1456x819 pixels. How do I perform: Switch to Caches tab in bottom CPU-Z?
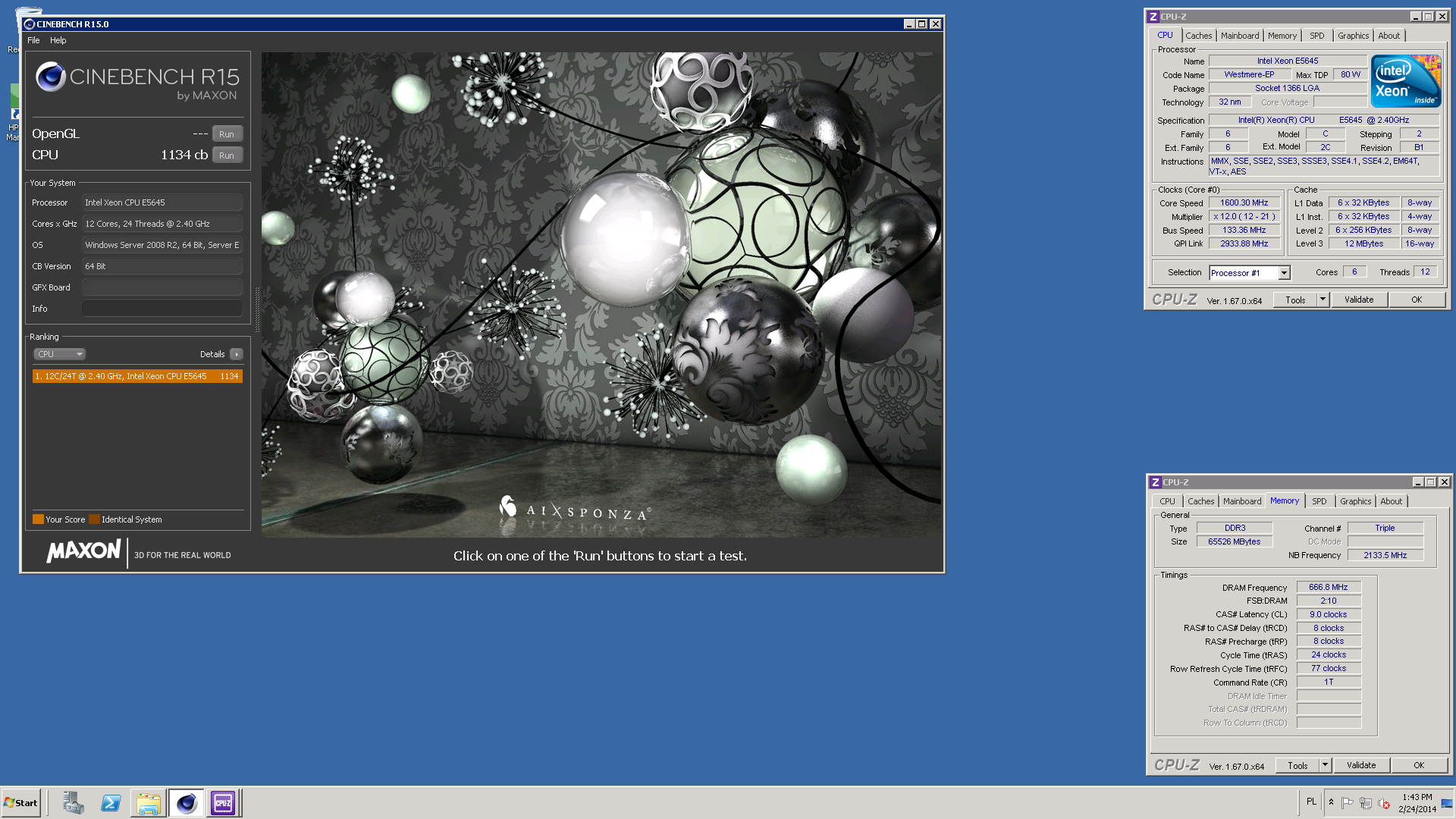coord(1201,501)
